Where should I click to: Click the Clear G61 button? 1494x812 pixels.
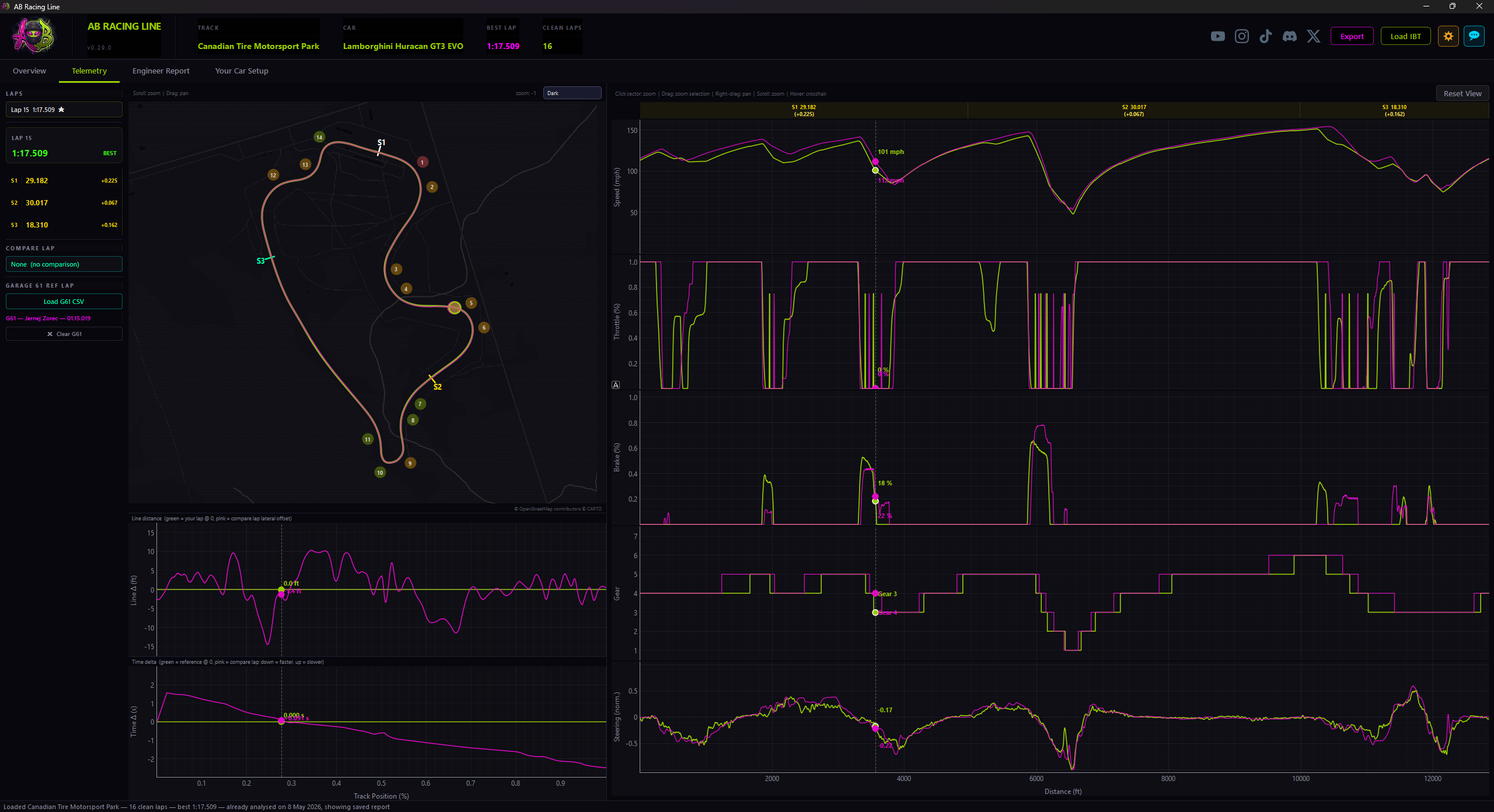tap(64, 334)
